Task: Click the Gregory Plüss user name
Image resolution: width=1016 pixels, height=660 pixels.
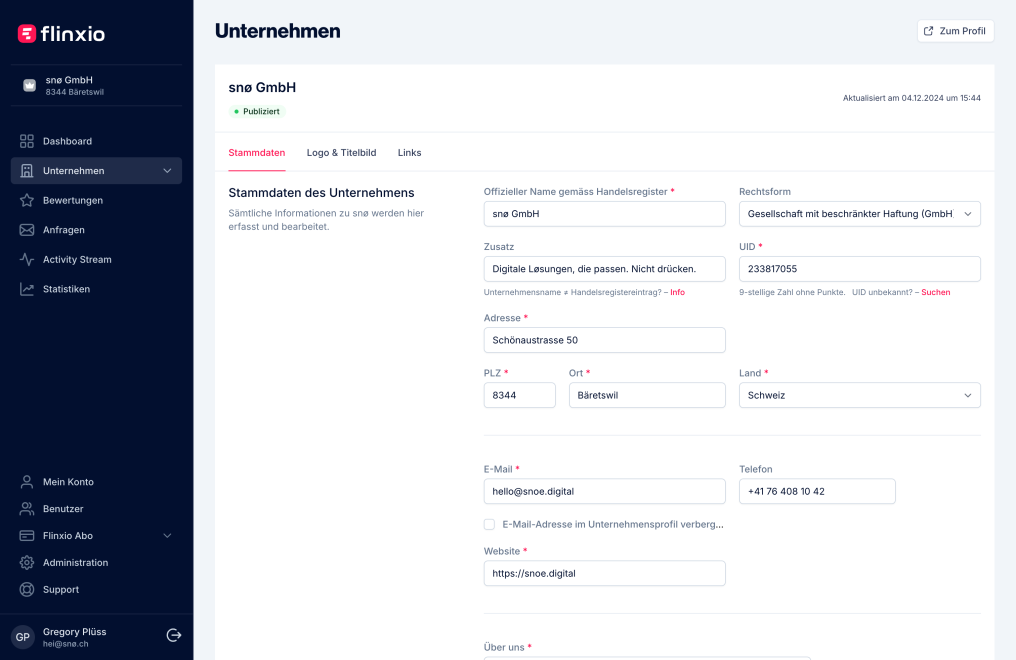Action: click(x=75, y=632)
